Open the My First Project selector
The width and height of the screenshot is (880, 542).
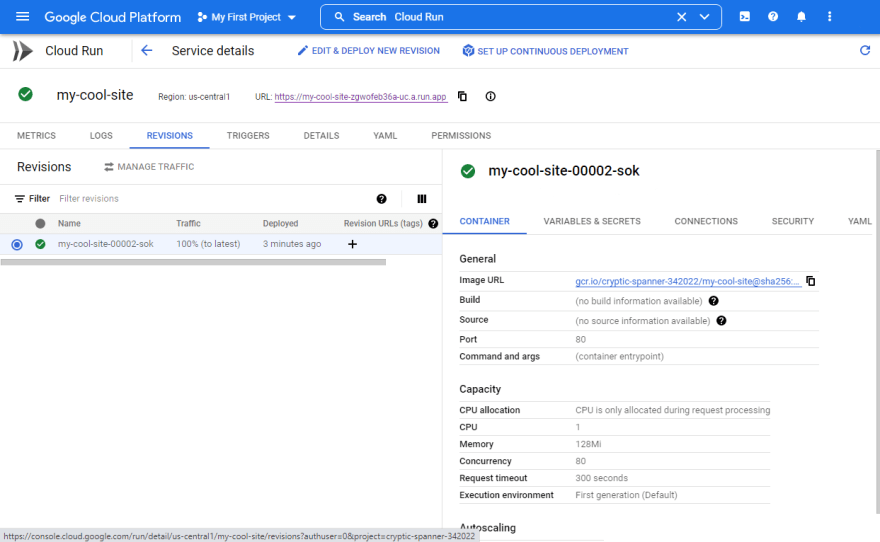point(246,17)
